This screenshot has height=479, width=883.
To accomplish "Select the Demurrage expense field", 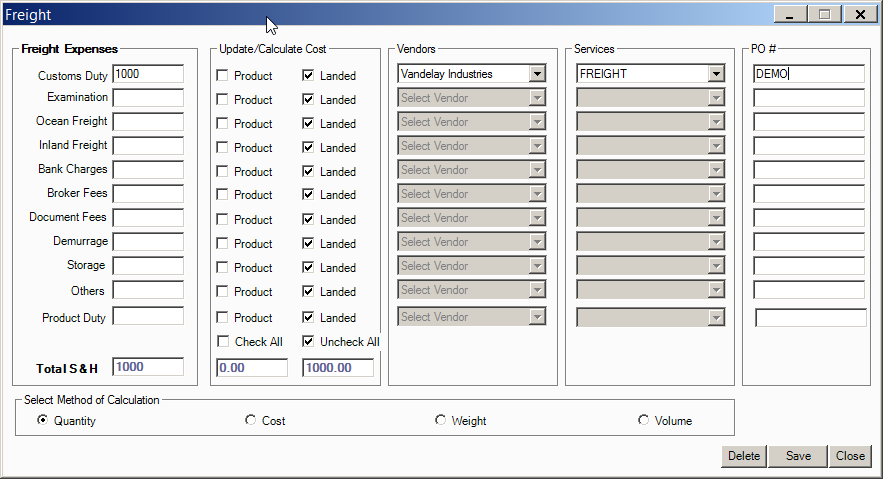I will coord(148,242).
